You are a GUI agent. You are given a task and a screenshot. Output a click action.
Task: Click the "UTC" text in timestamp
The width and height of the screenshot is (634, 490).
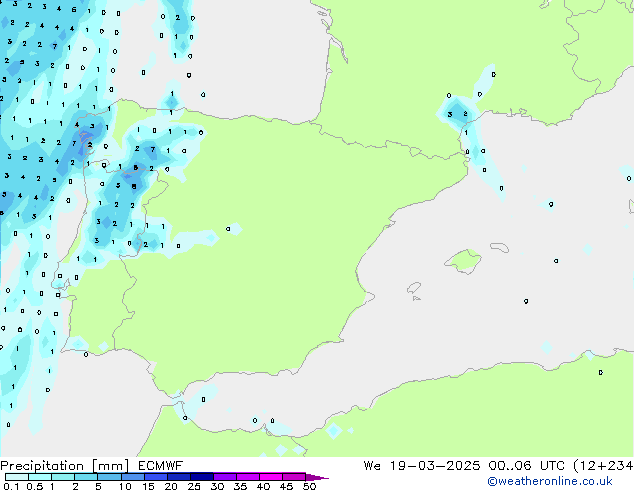538,465
